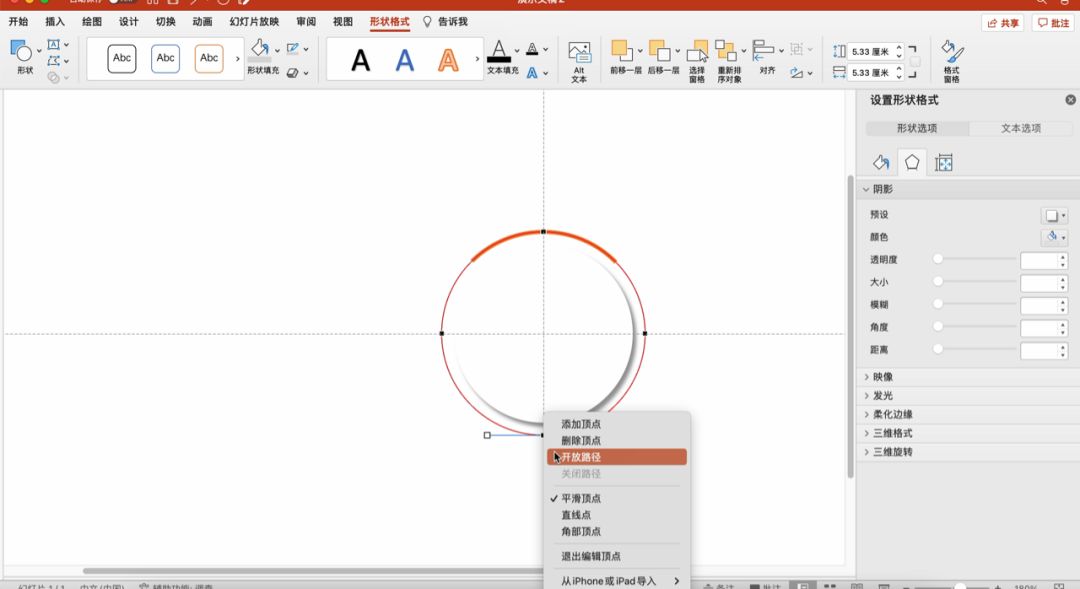The width and height of the screenshot is (1080, 589).
Task: Click the 批注 comments button
Action: pos(1054,23)
